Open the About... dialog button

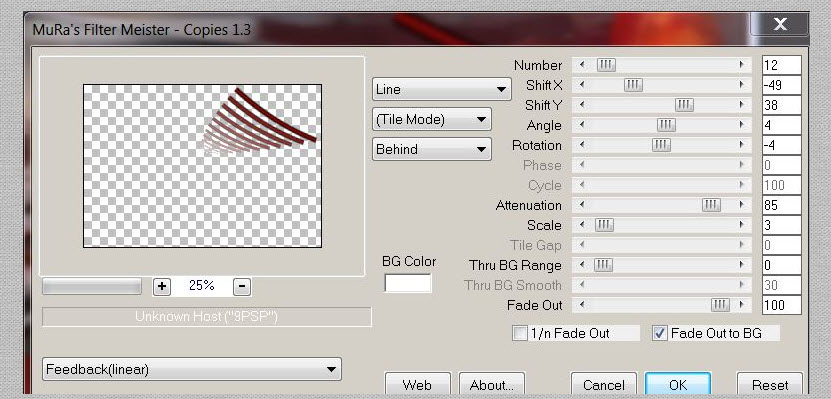[x=492, y=384]
